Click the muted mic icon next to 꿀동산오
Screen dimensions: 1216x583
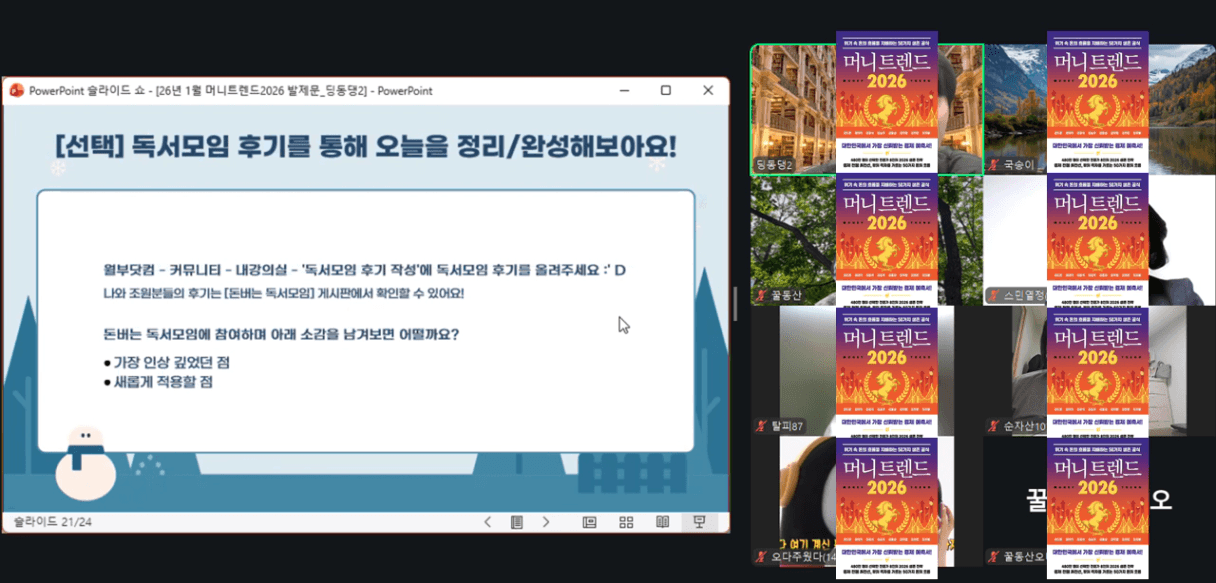click(994, 557)
